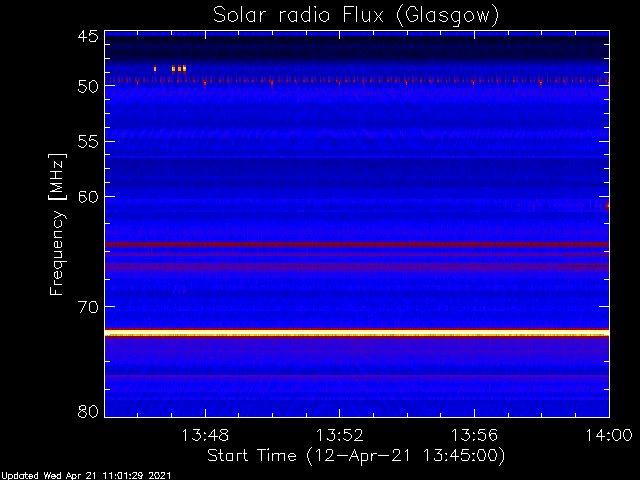640x480 pixels.
Task: Click the 13:52 time tick label
Action: point(340,435)
